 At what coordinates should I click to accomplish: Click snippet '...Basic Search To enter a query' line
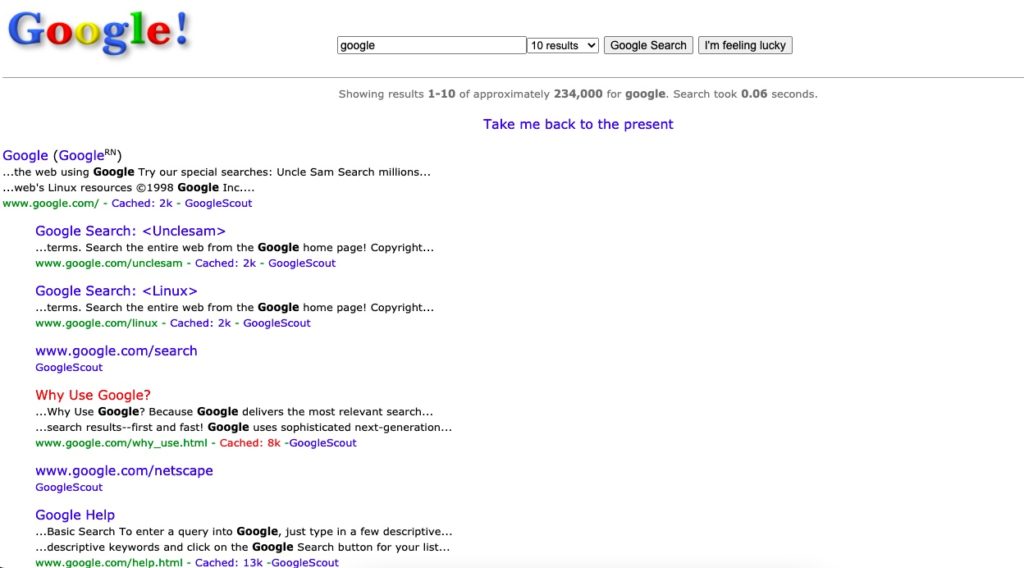244,531
